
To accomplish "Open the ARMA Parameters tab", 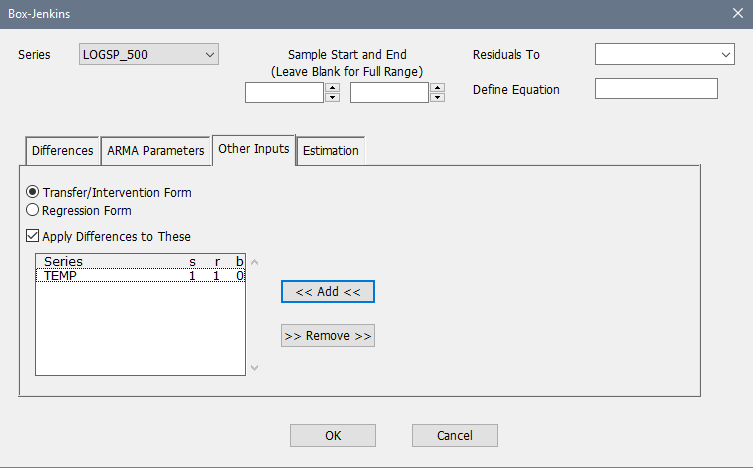I will click(x=155, y=150).
